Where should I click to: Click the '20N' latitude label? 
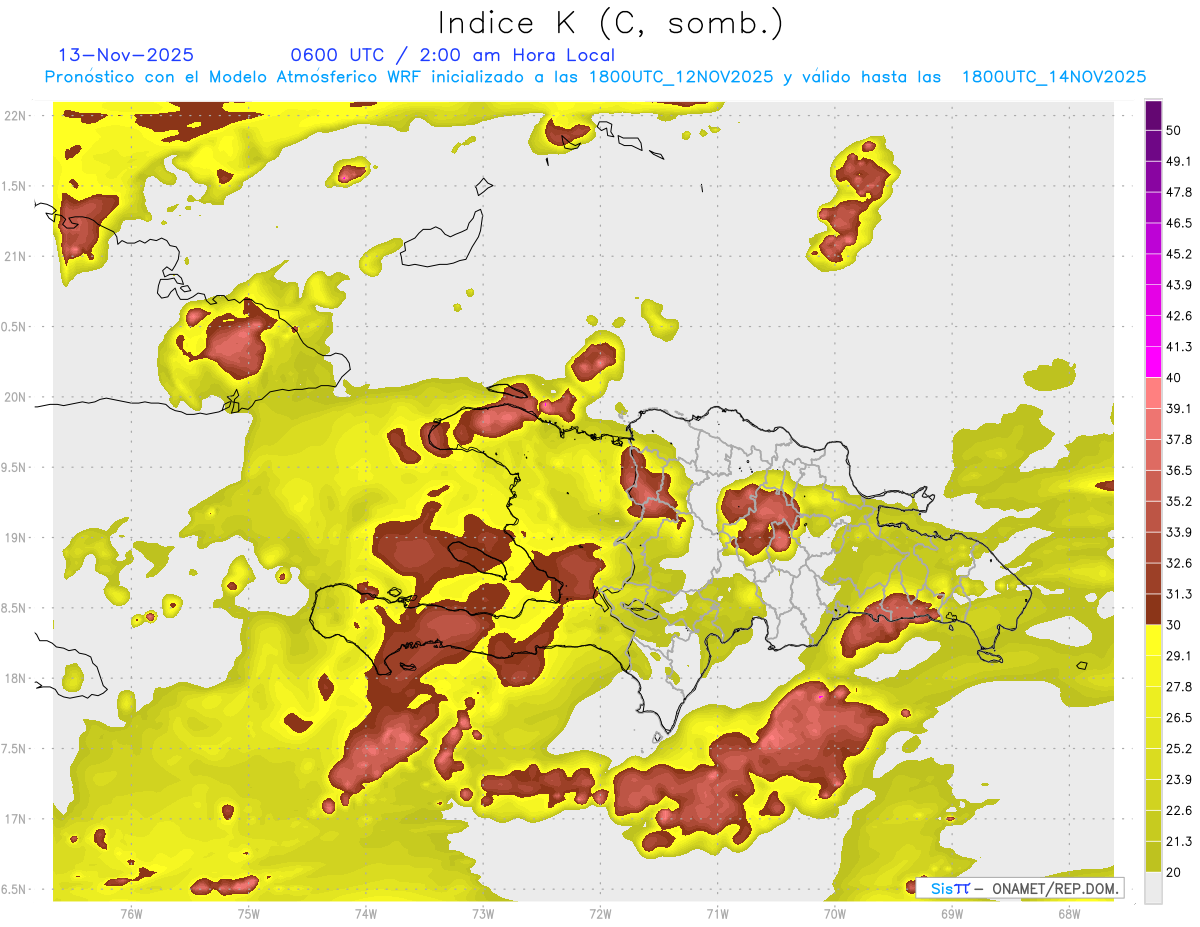coord(17,397)
